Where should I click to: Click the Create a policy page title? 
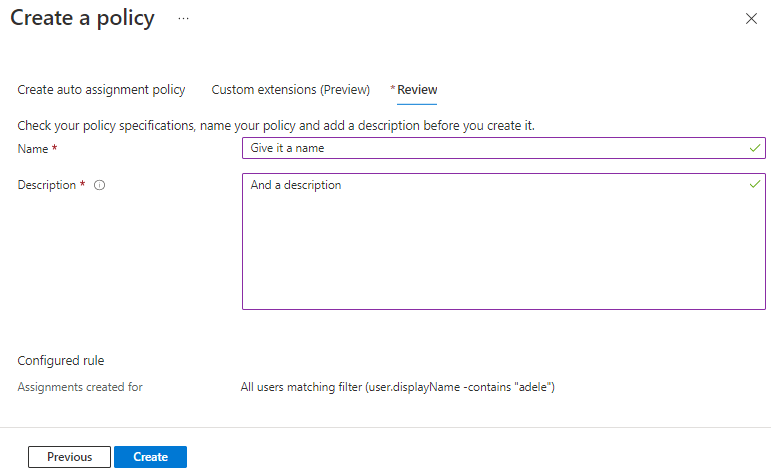pos(82,19)
